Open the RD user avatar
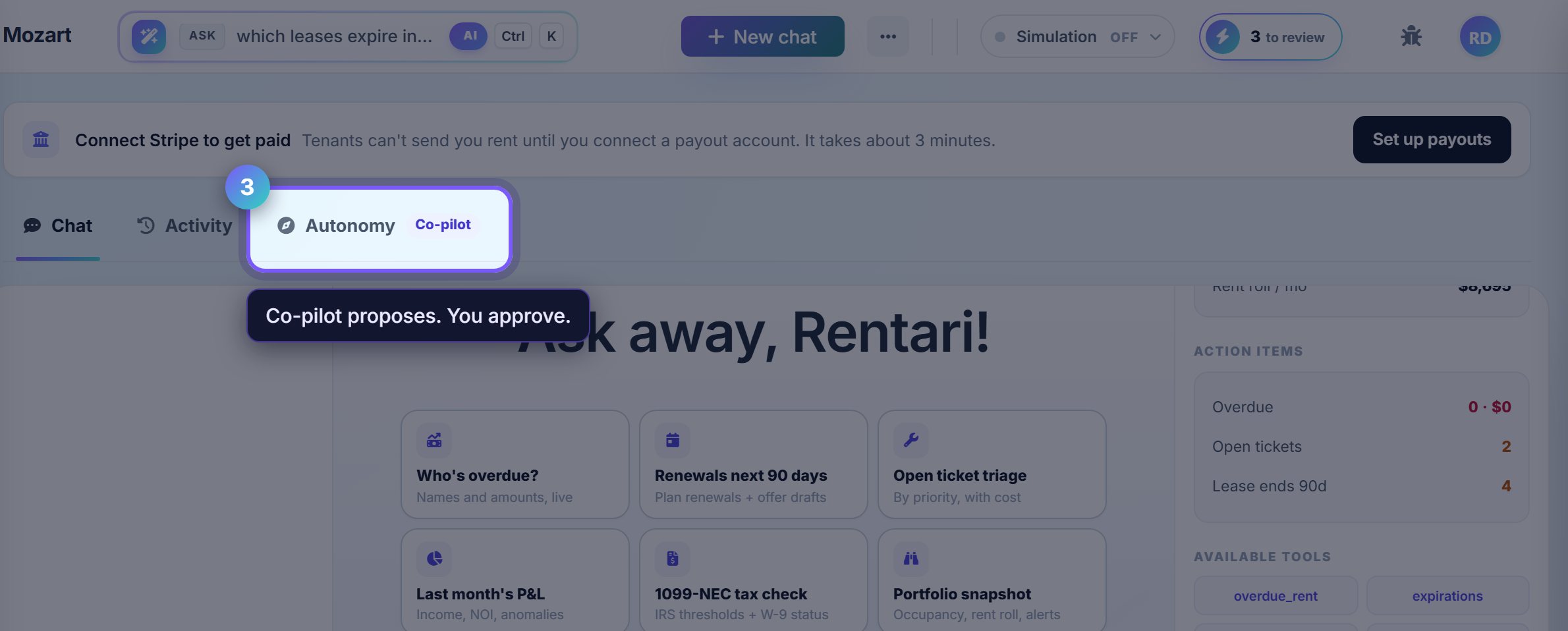This screenshot has height=631, width=1568. (1480, 37)
